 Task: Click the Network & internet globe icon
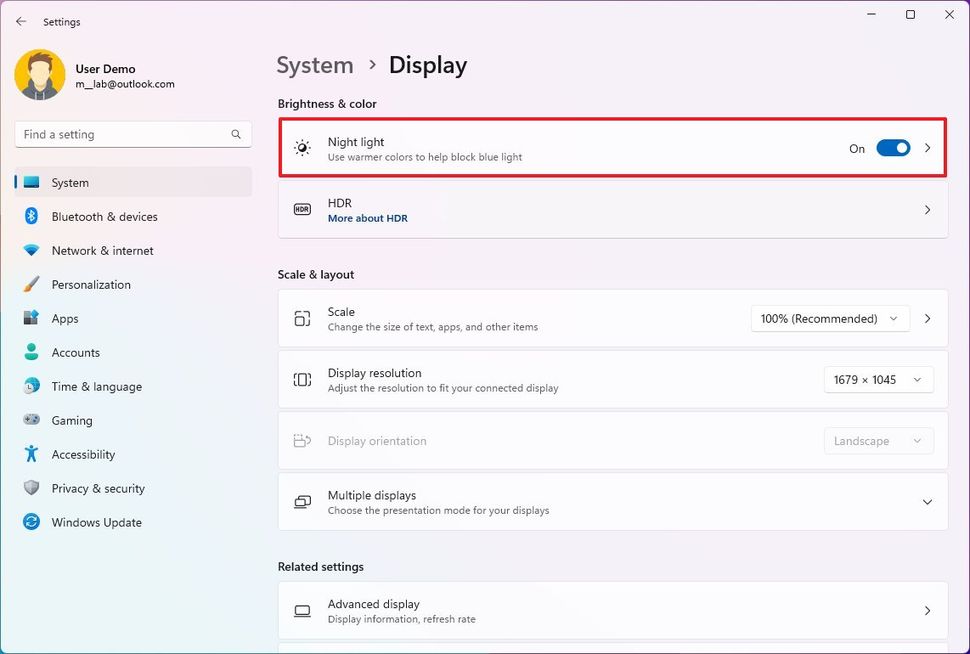[x=32, y=250]
